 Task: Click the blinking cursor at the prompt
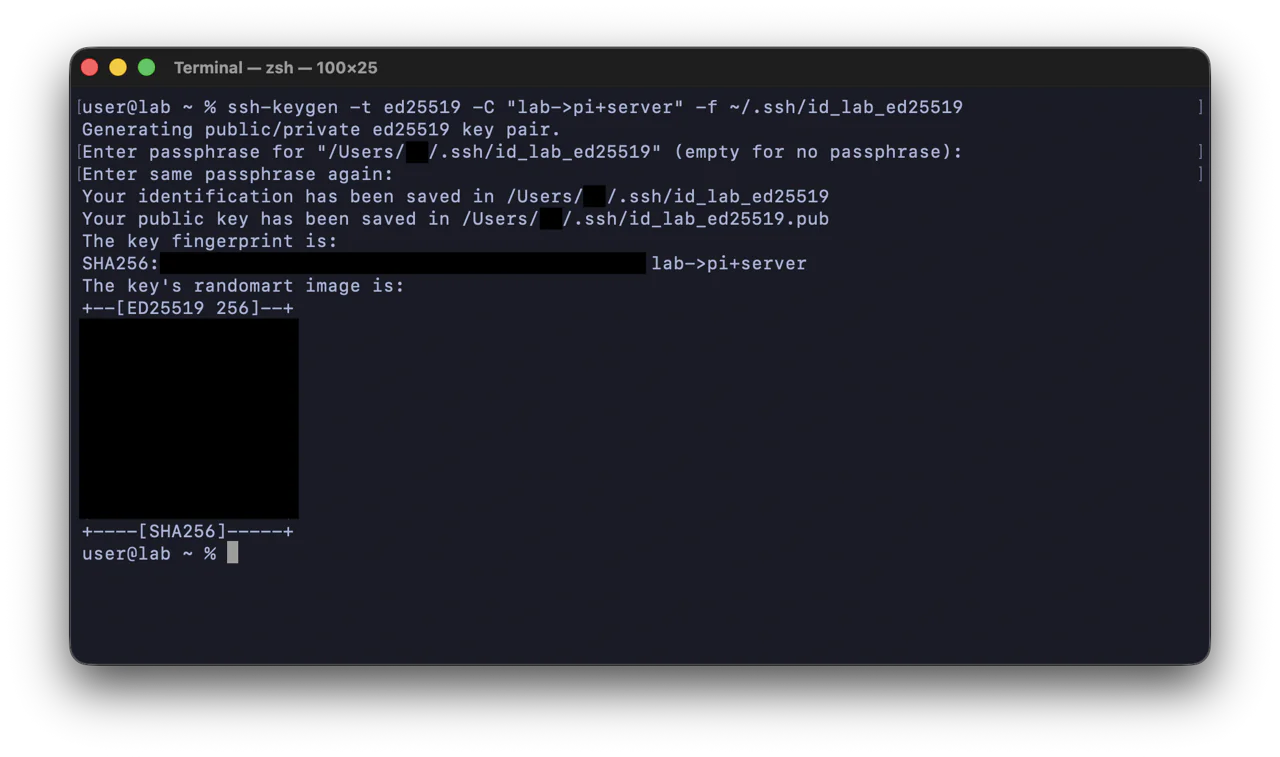(232, 553)
